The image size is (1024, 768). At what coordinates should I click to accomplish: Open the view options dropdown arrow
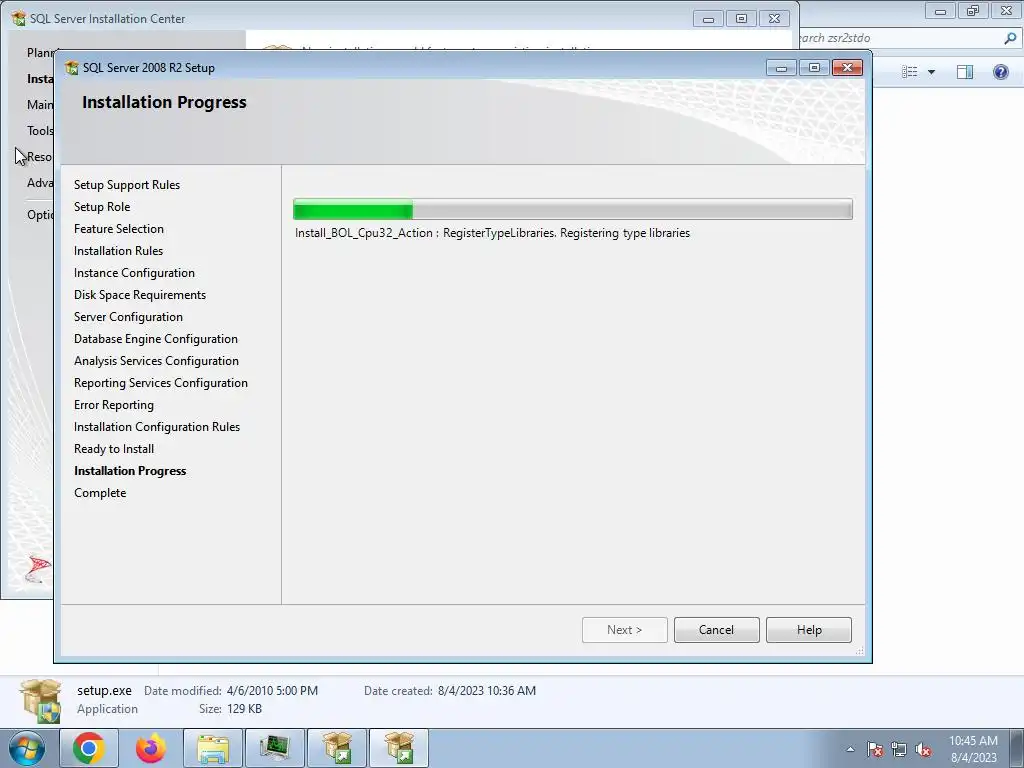pyautogui.click(x=931, y=72)
